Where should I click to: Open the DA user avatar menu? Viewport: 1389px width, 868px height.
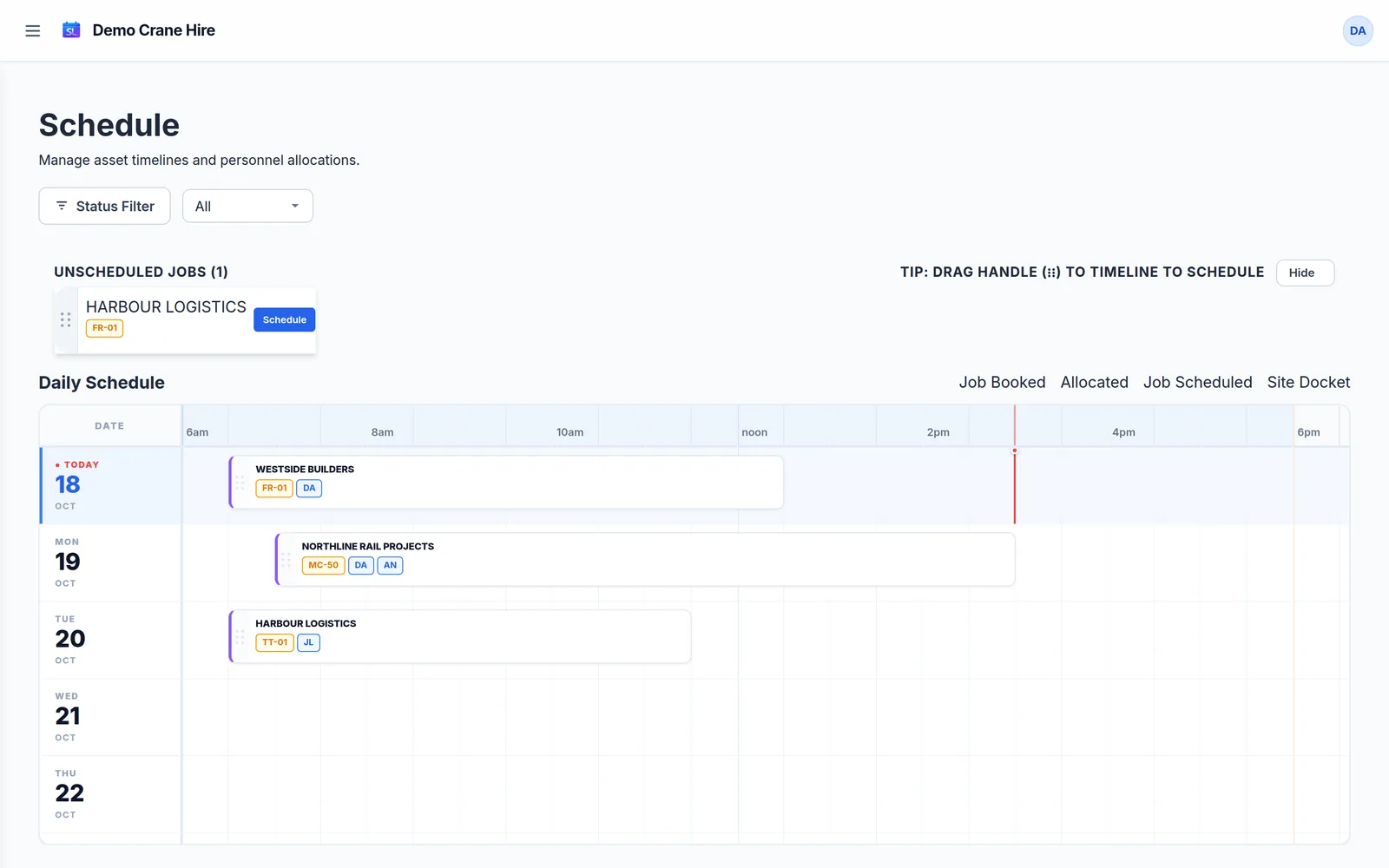tap(1358, 30)
